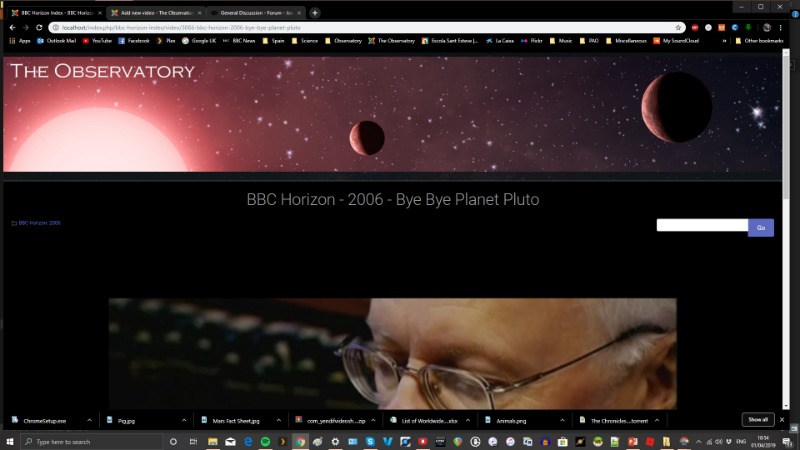Click Show all downloads button
The image size is (800, 450).
758,419
